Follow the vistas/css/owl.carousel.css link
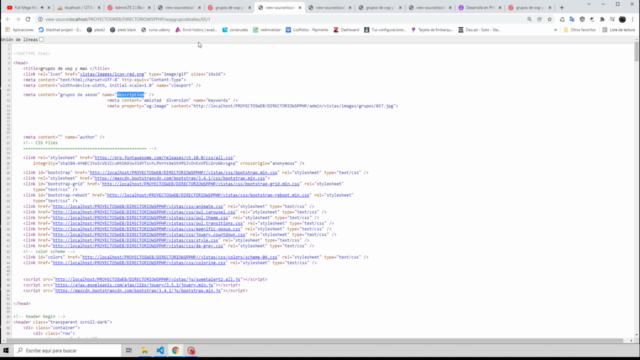640x360 pixels. click(x=144, y=212)
